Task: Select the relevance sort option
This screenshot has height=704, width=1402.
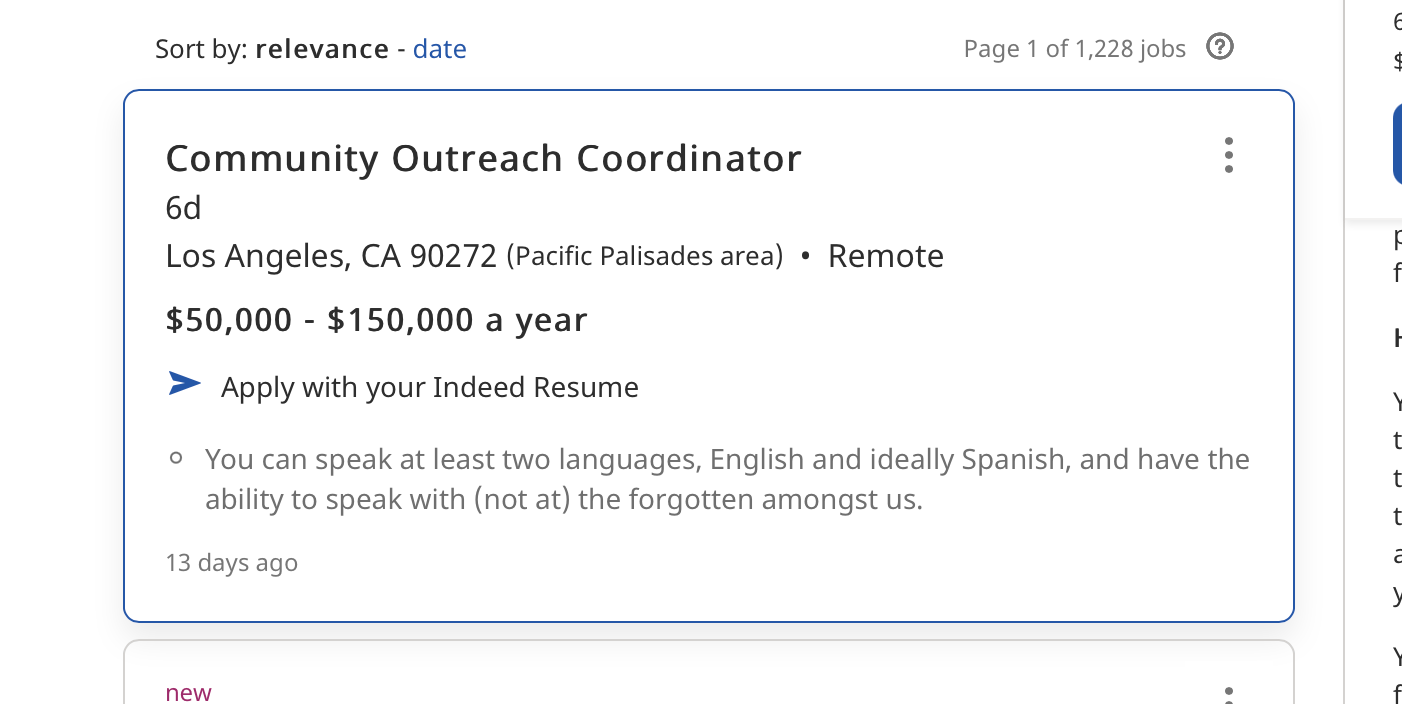Action: tap(322, 49)
